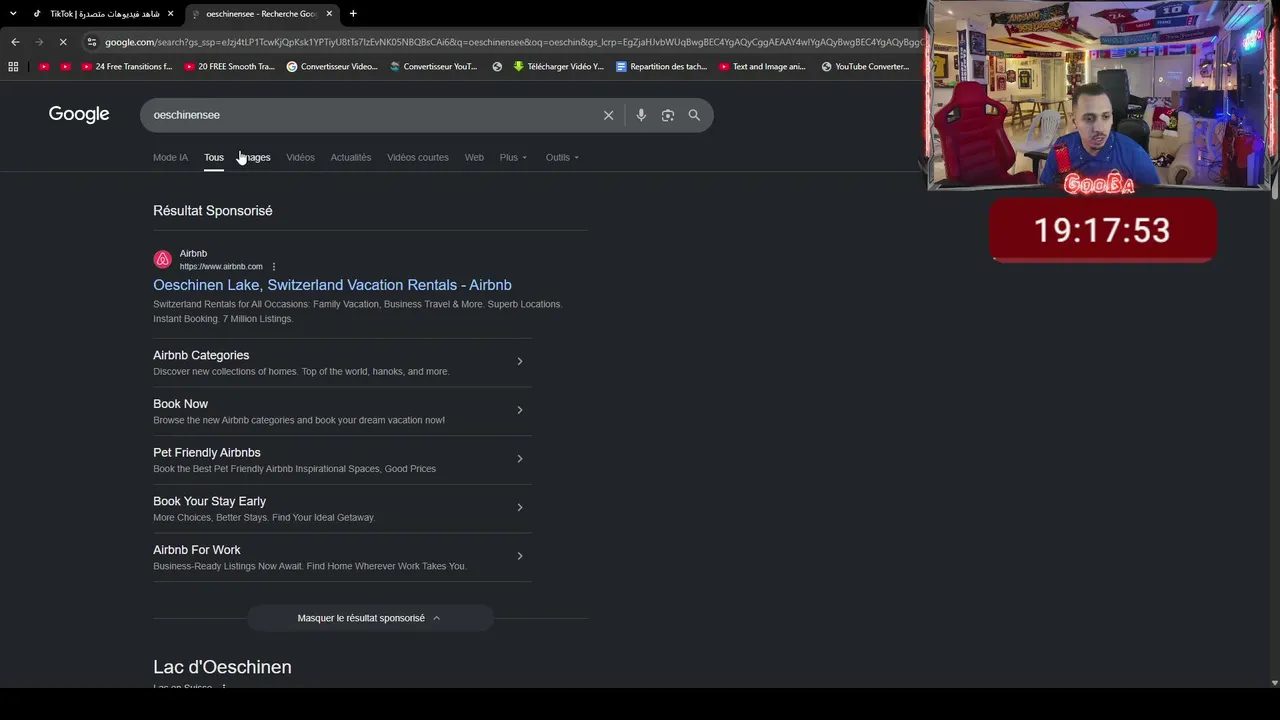Open the Télécharger Vidéo Y... bookmark

[x=559, y=67]
